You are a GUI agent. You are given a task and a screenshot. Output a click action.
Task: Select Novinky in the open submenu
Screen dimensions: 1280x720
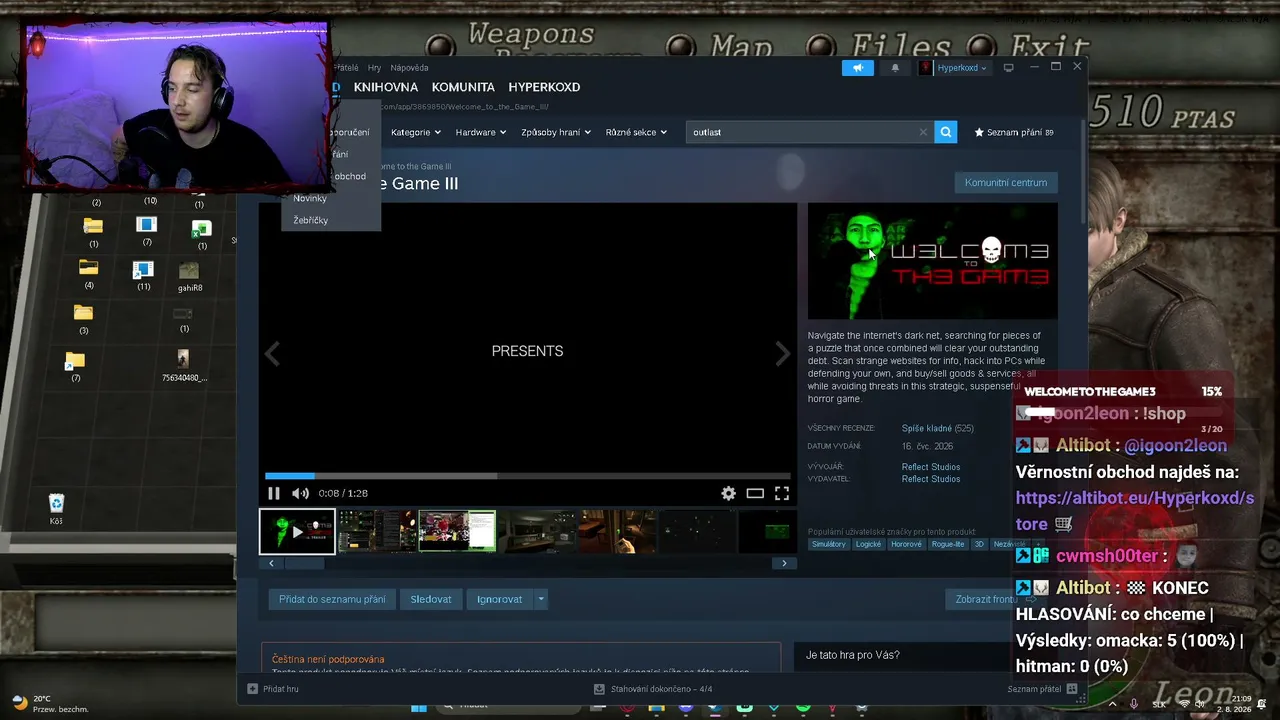pyautogui.click(x=310, y=198)
